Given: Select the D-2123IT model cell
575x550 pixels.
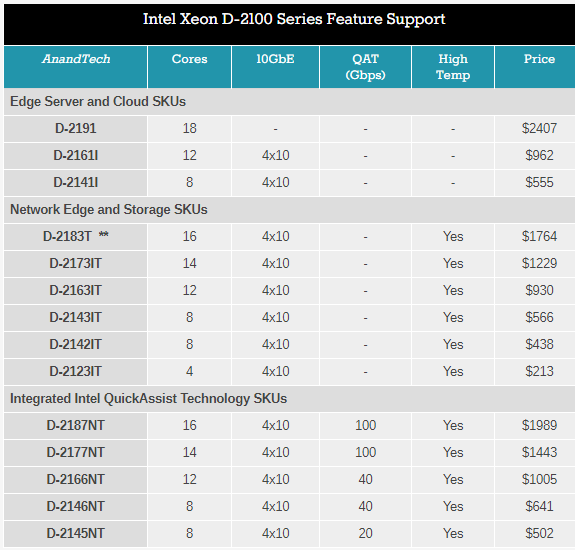Looking at the screenshot, I should [76, 371].
